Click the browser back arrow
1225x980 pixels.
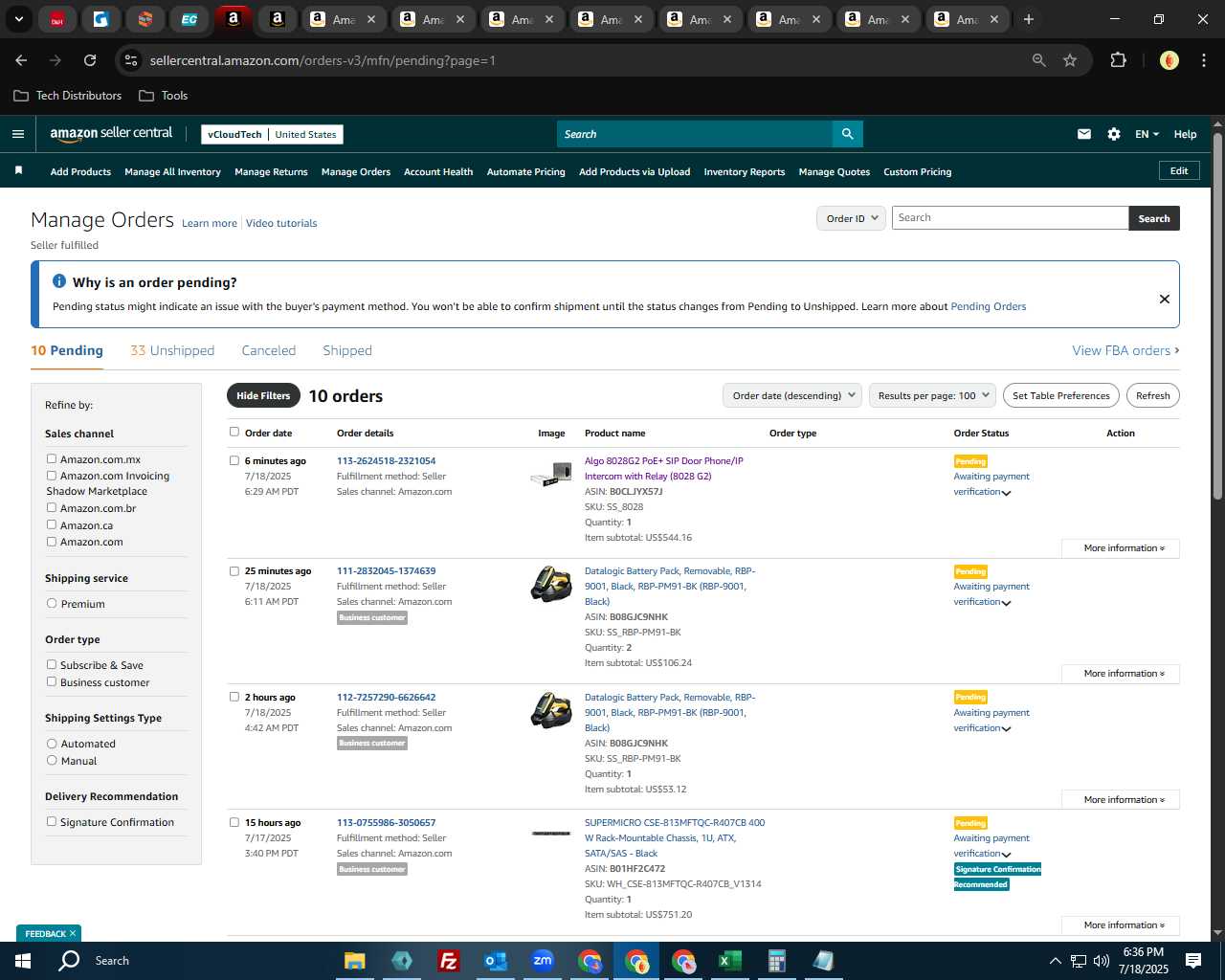[x=21, y=60]
